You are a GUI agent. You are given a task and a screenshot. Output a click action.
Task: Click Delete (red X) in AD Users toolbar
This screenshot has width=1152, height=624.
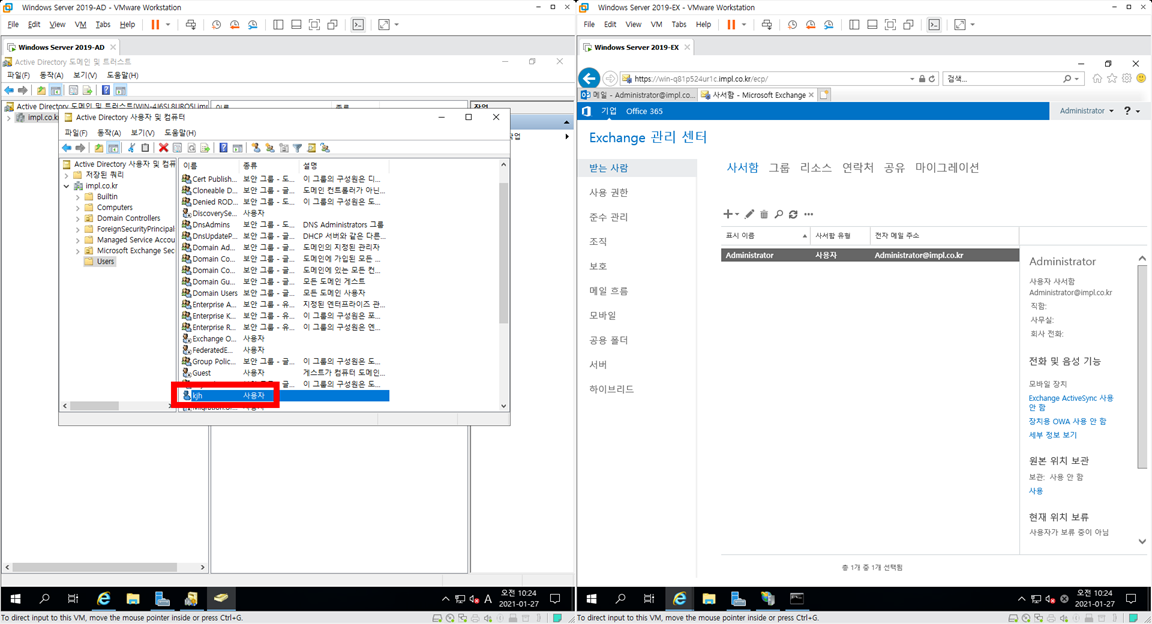coord(163,148)
